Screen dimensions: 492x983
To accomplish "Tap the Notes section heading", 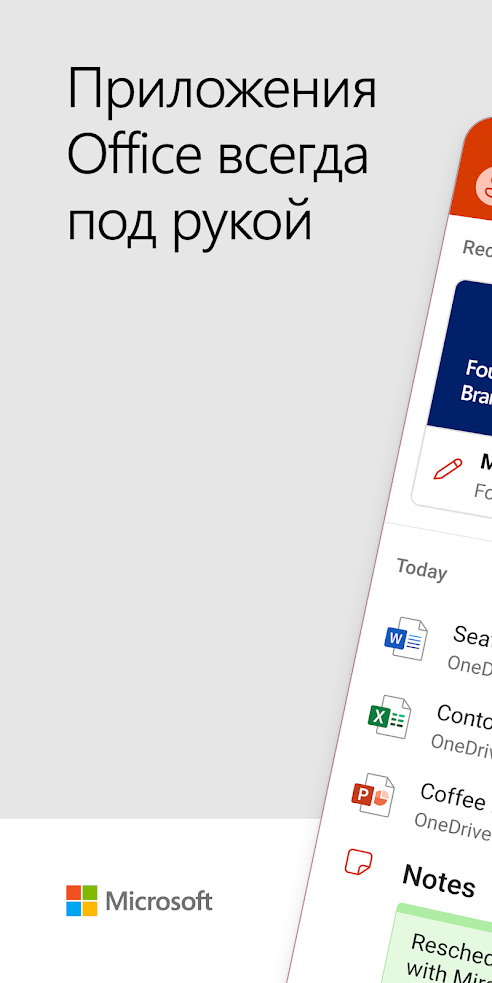I will click(x=439, y=880).
